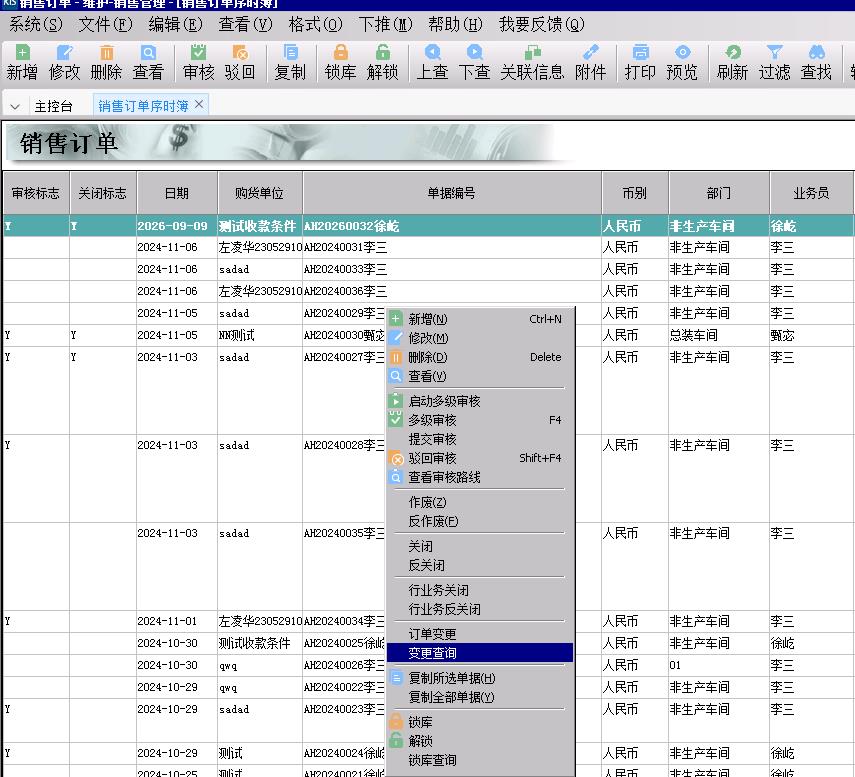The height and width of the screenshot is (777, 855).
Task: Choose 订单变更 in the context menu
Action: pyautogui.click(x=480, y=634)
